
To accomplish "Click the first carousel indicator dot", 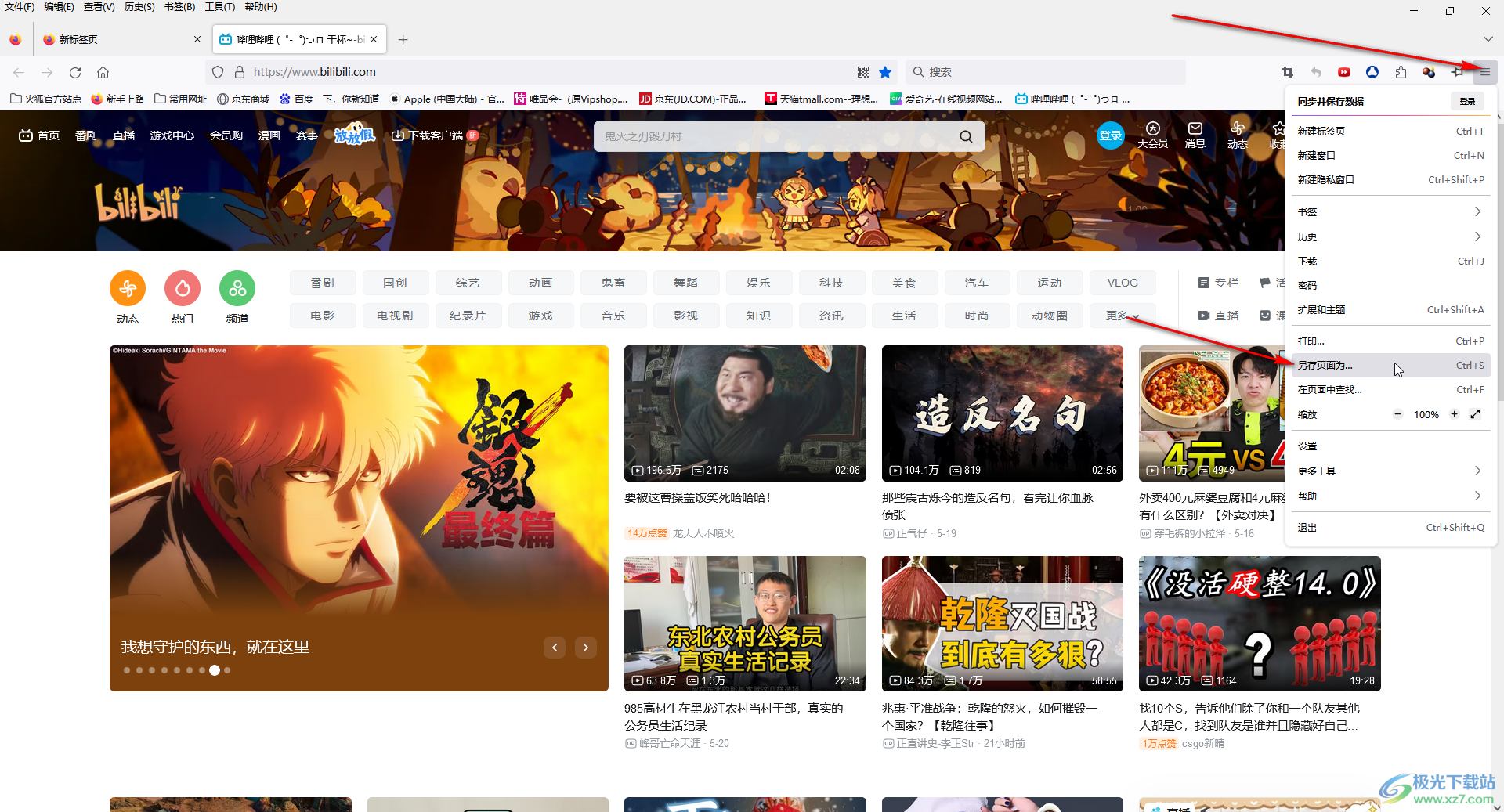I will tap(127, 670).
